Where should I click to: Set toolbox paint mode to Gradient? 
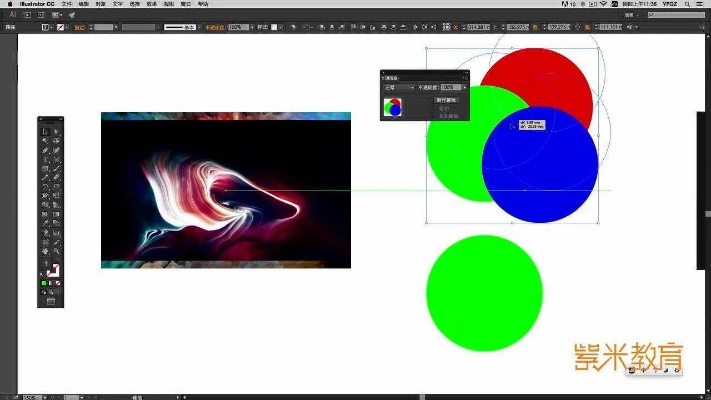pos(51,283)
